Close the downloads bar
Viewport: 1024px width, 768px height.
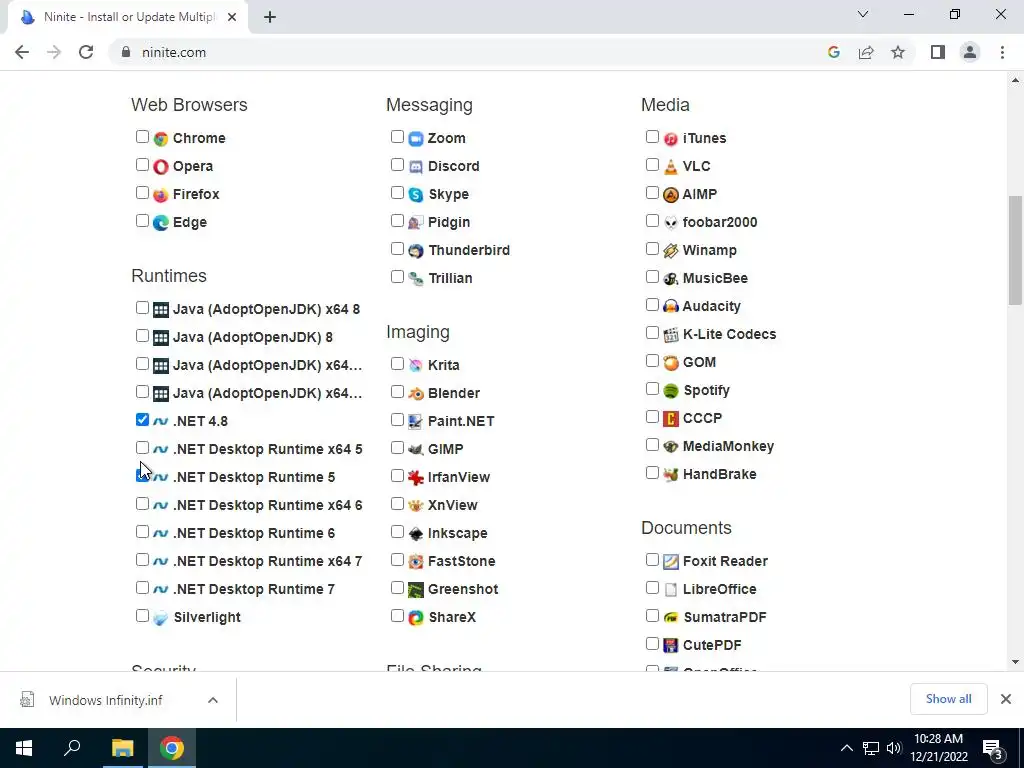coord(1006,699)
